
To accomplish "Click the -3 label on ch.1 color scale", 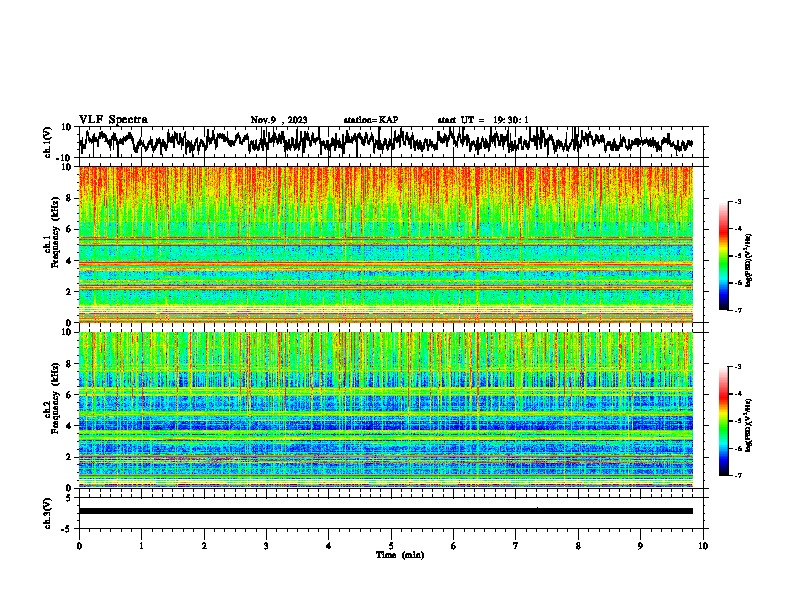I will click(738, 201).
